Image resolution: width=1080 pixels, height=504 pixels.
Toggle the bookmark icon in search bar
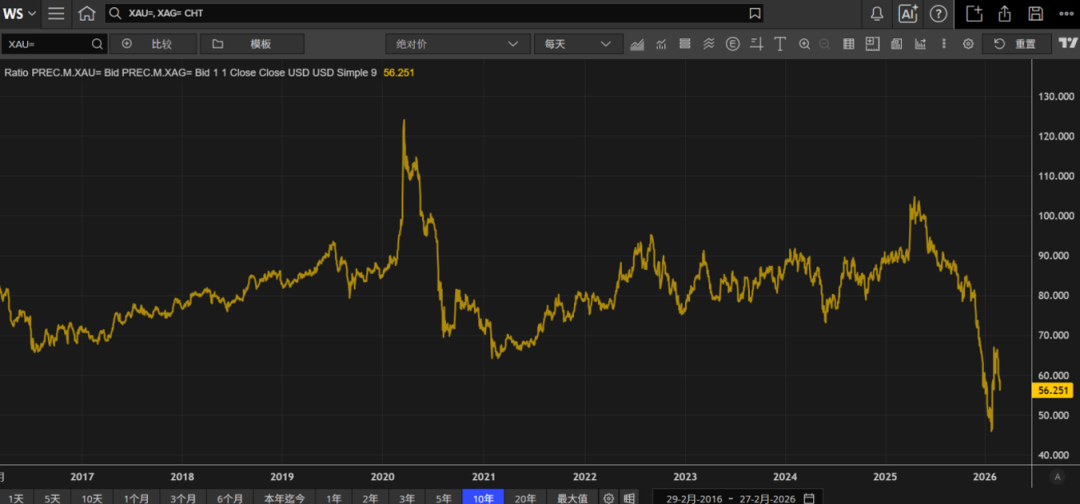[x=755, y=14]
